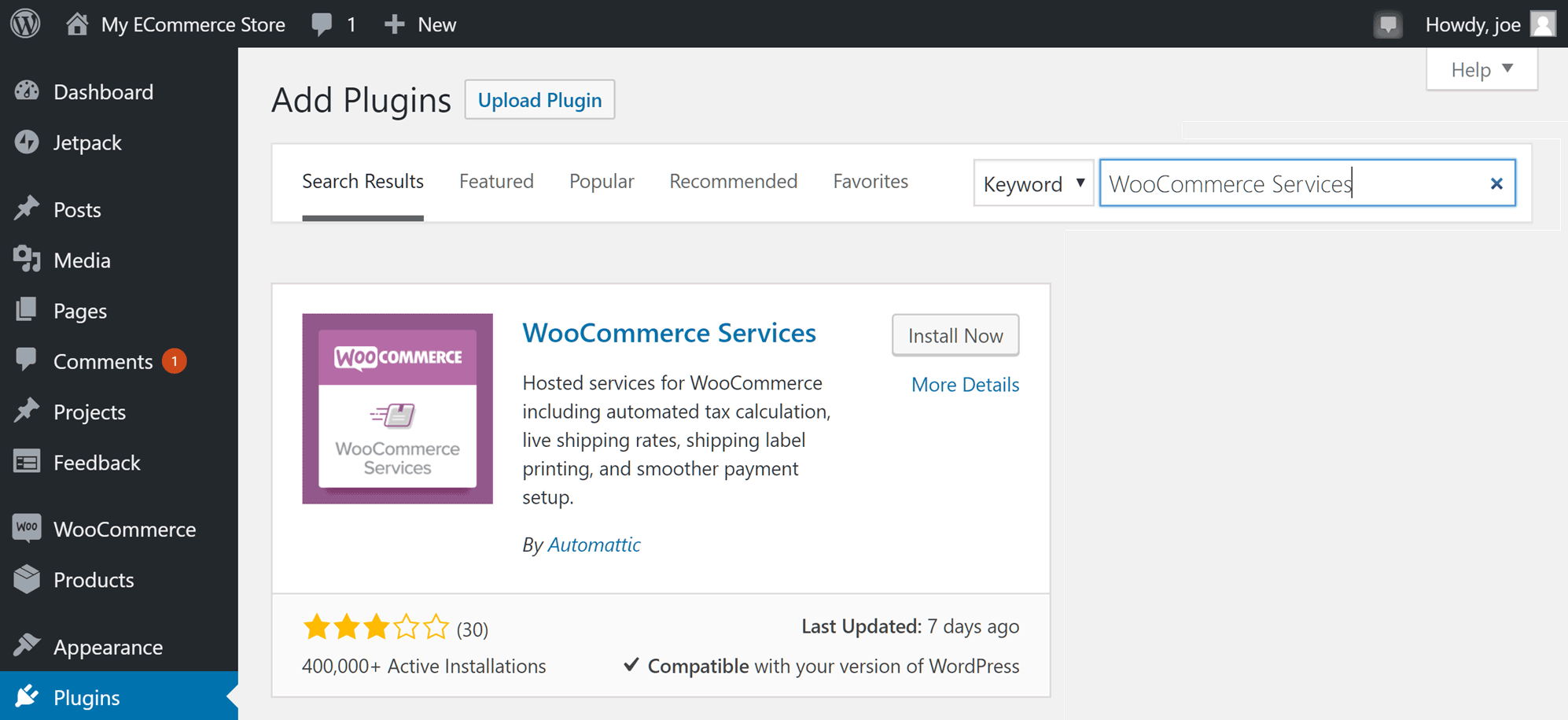Click the WordPress logo icon

(x=25, y=24)
